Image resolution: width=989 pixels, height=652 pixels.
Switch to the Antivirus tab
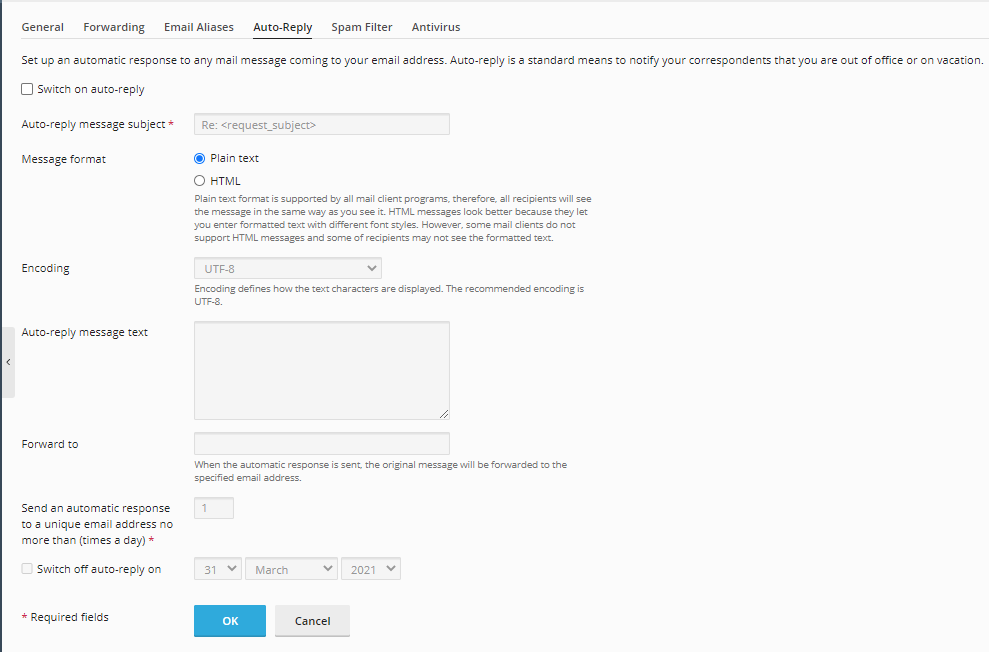click(x=436, y=27)
